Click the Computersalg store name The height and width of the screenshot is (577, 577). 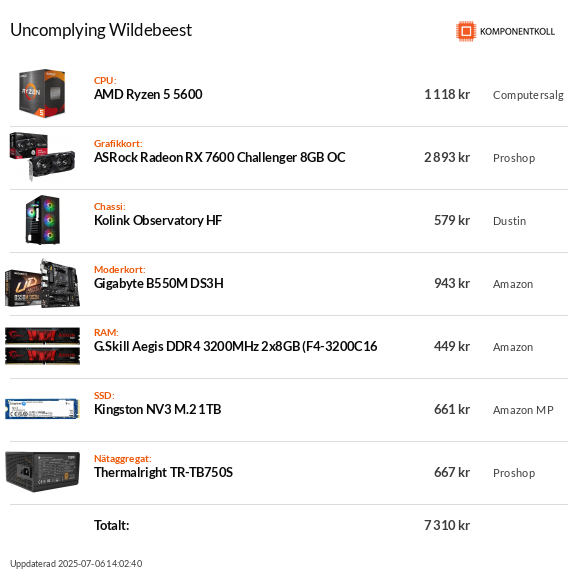(528, 95)
